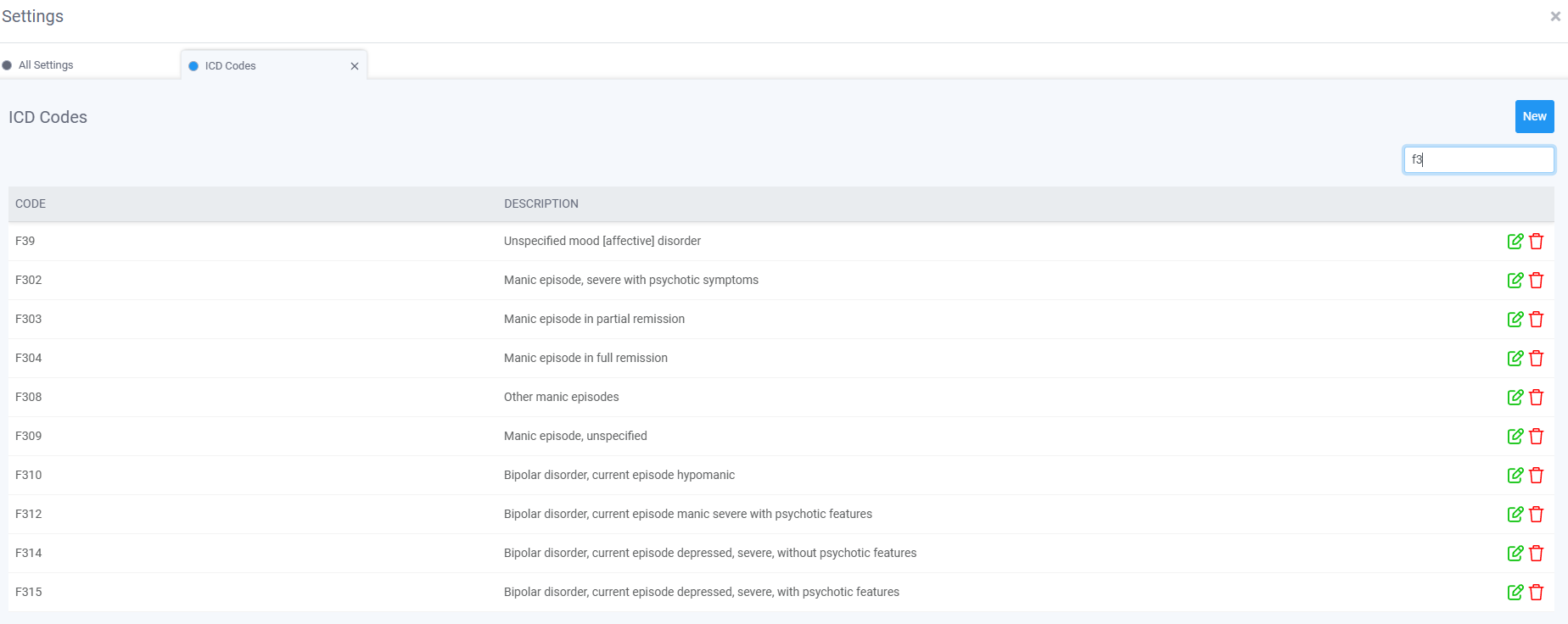Edit the F308 Other manic episodes entry
Image resolution: width=1568 pixels, height=624 pixels.
click(x=1515, y=398)
